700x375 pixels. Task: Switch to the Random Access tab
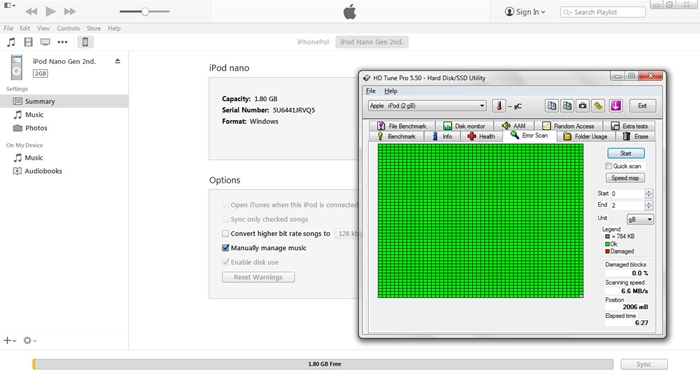568,126
